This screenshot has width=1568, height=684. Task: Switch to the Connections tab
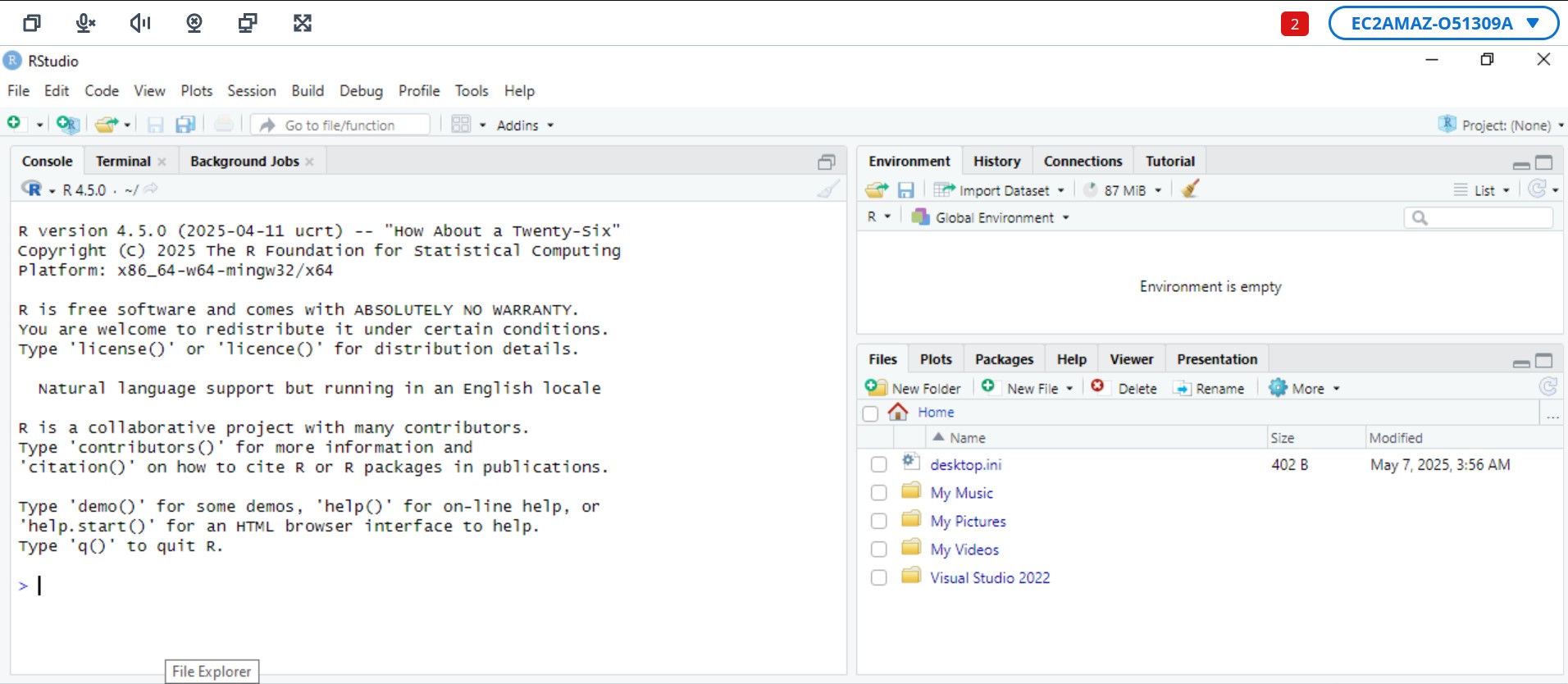point(1083,162)
